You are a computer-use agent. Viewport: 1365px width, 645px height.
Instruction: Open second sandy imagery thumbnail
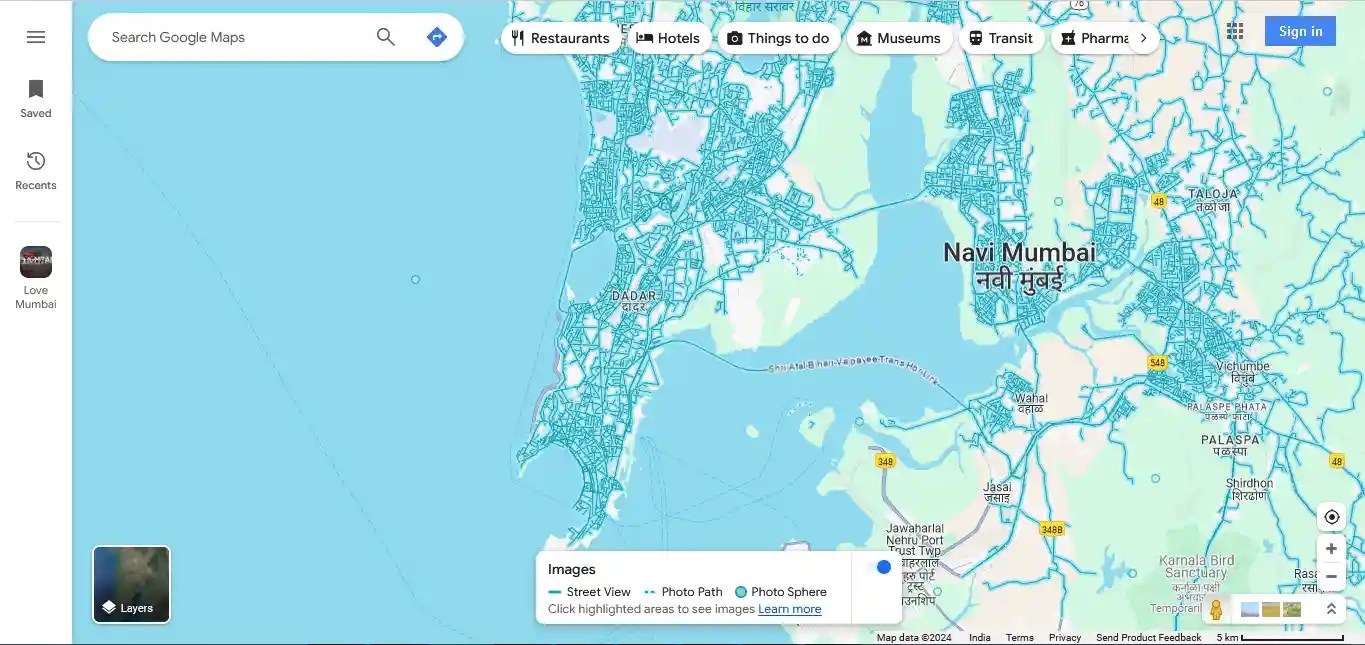[1271, 609]
